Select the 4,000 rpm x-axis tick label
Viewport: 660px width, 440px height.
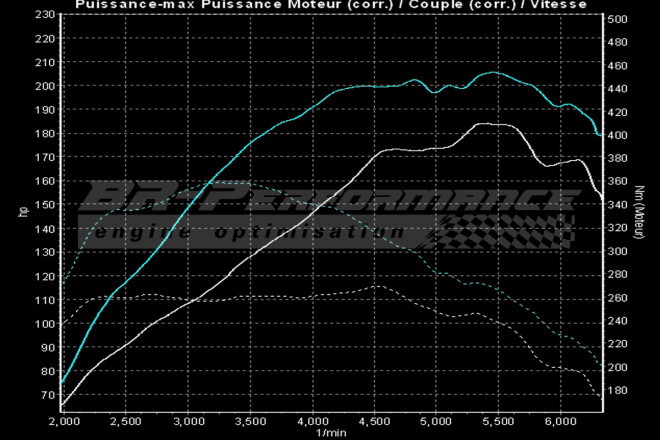click(312, 422)
